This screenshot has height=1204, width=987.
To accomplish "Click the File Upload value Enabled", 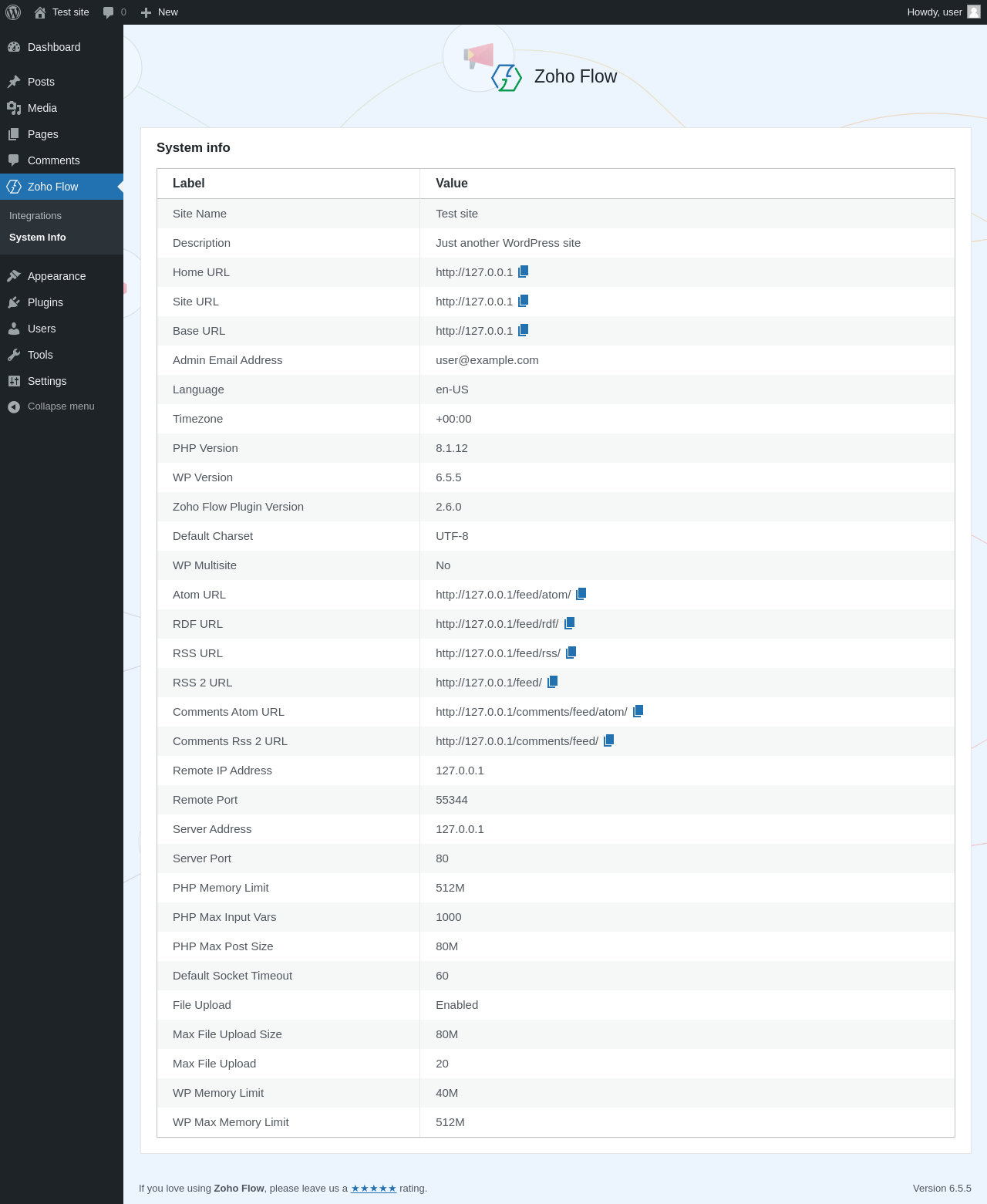I will pyautogui.click(x=457, y=1005).
